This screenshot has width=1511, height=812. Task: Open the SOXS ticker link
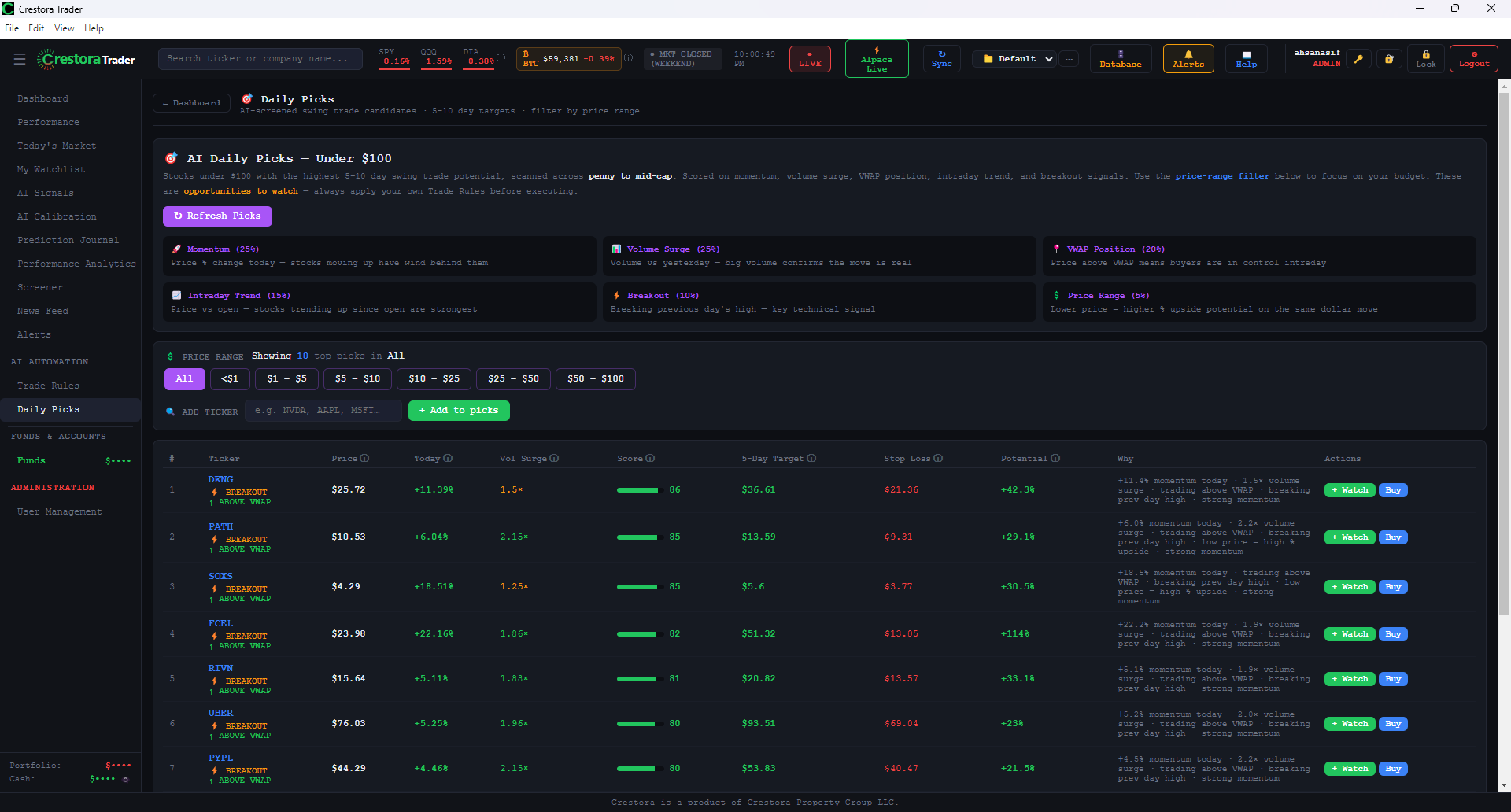220,576
